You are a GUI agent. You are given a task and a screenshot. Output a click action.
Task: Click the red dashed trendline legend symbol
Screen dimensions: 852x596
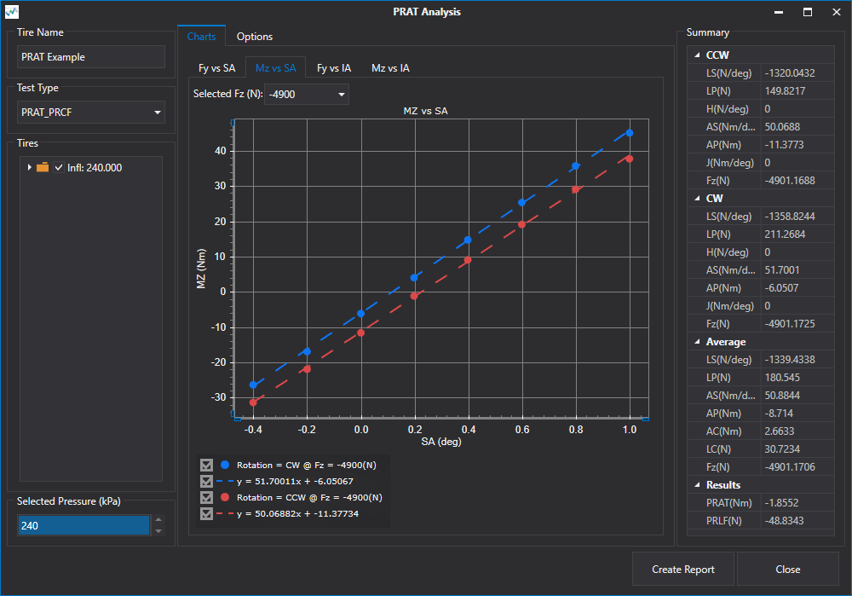tap(225, 513)
